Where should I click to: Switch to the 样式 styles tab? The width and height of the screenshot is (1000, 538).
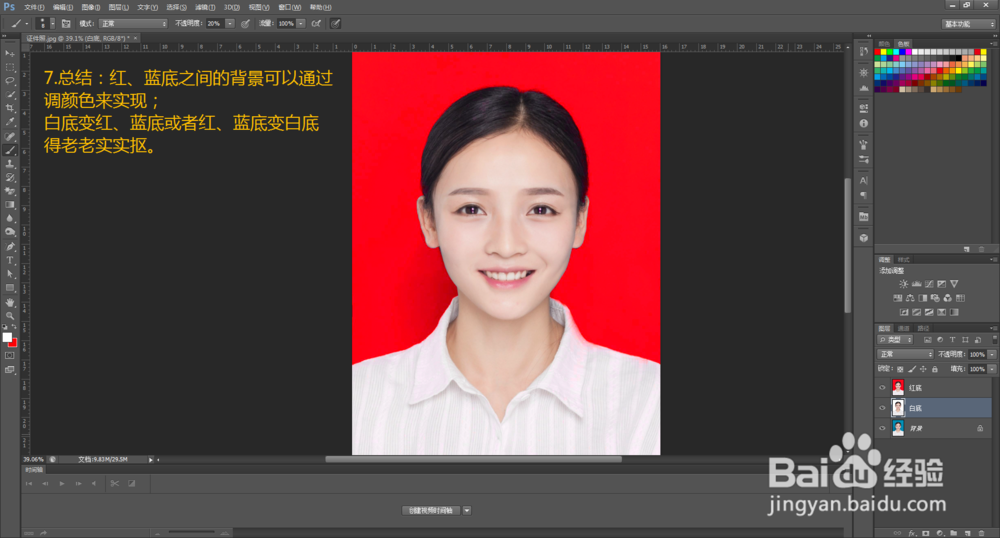click(904, 260)
